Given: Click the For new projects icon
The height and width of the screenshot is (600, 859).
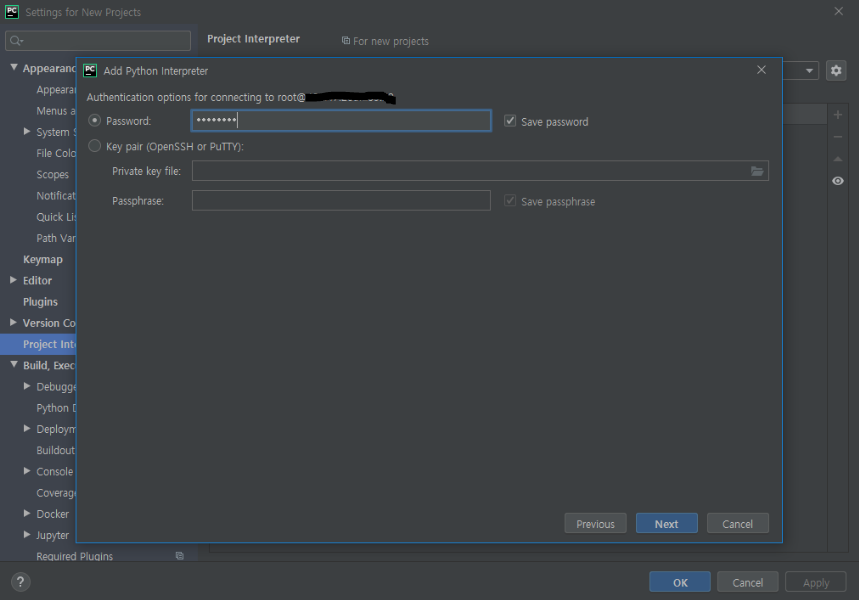Looking at the screenshot, I should click(x=346, y=41).
